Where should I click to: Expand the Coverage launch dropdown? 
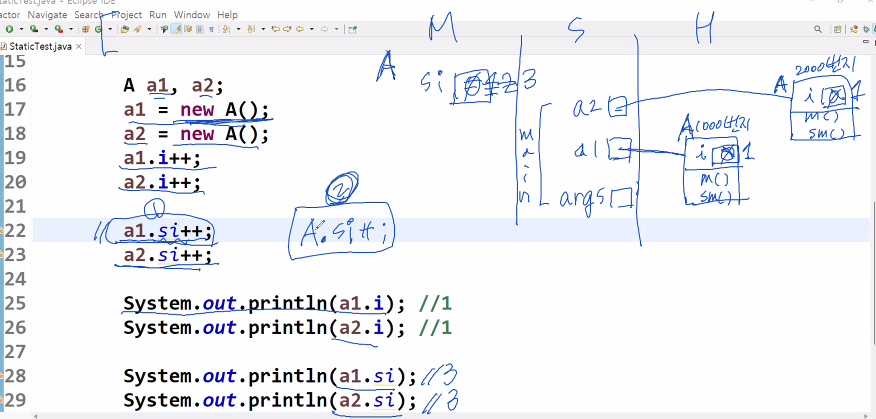point(46,29)
